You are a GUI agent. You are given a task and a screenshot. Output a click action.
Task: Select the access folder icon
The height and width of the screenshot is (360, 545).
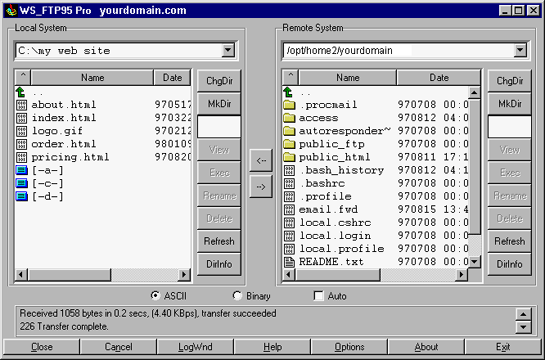click(x=289, y=118)
